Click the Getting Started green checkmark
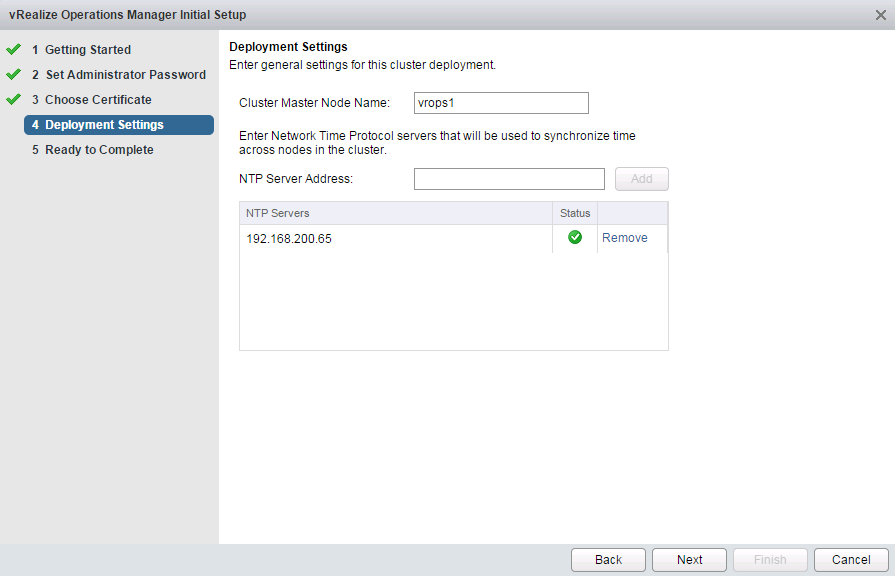The width and height of the screenshot is (895, 576). point(14,50)
